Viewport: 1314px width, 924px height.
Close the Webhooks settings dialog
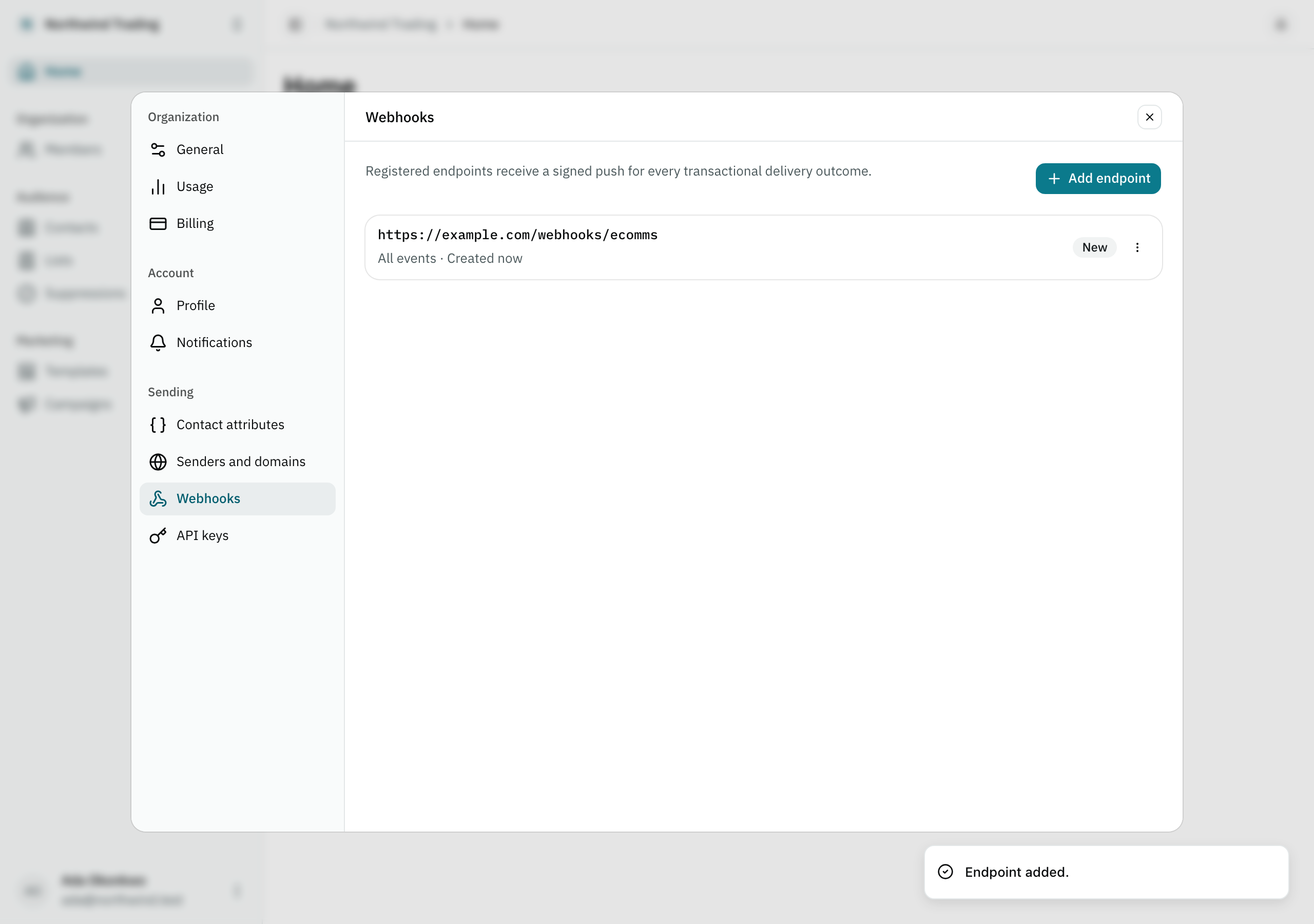tap(1149, 117)
